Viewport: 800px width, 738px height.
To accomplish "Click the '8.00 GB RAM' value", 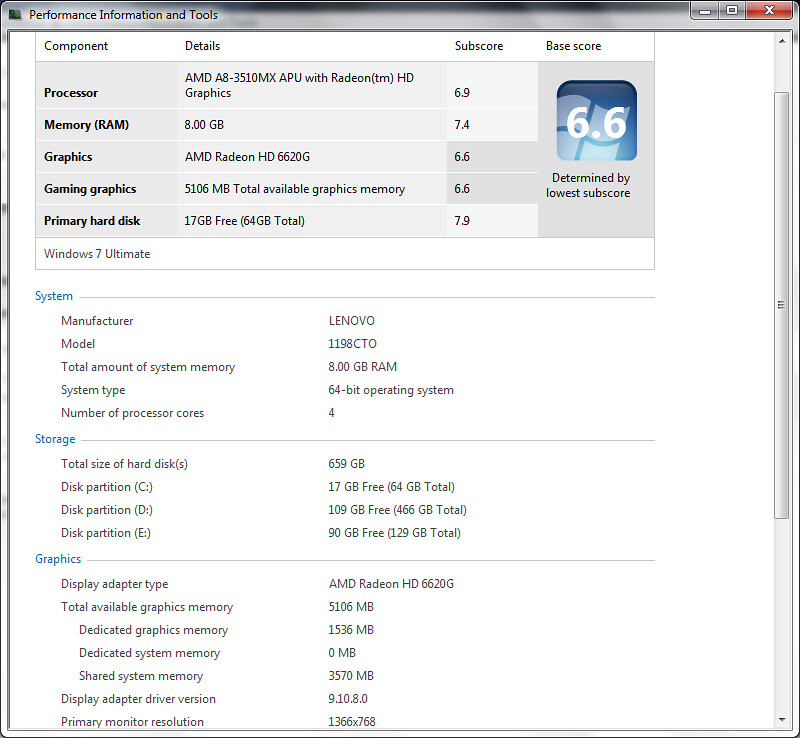I will tap(362, 367).
